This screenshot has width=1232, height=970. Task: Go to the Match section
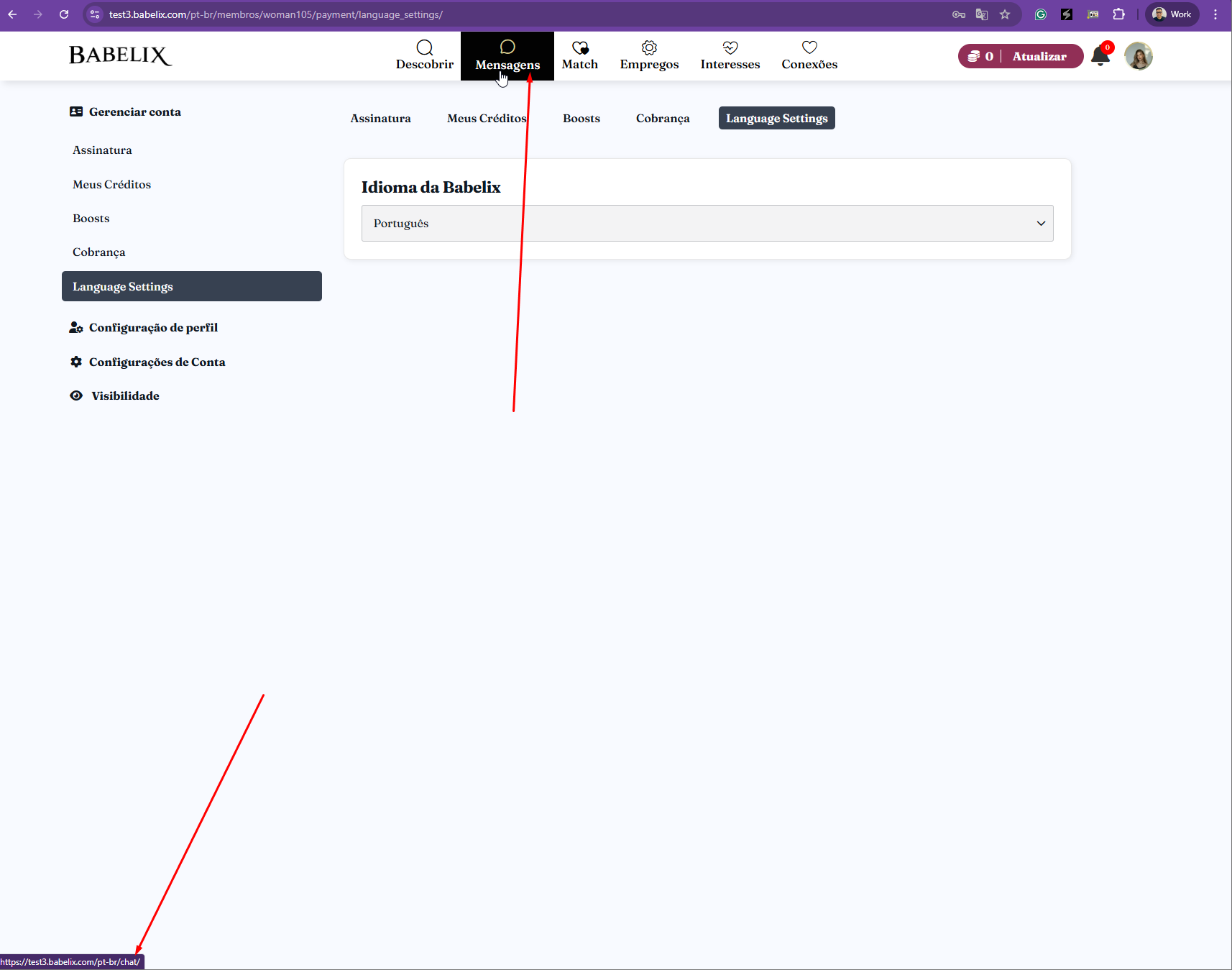pos(580,56)
